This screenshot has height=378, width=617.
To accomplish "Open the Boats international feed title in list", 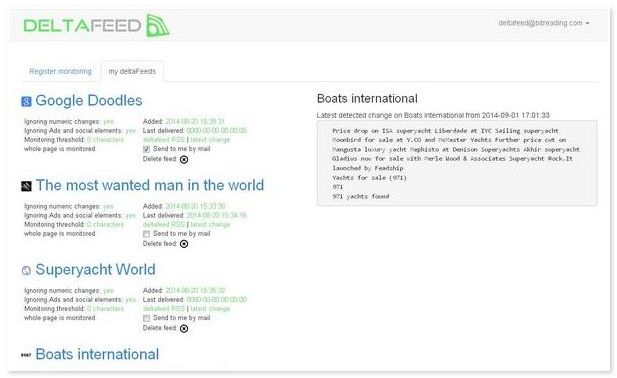I will (97, 354).
